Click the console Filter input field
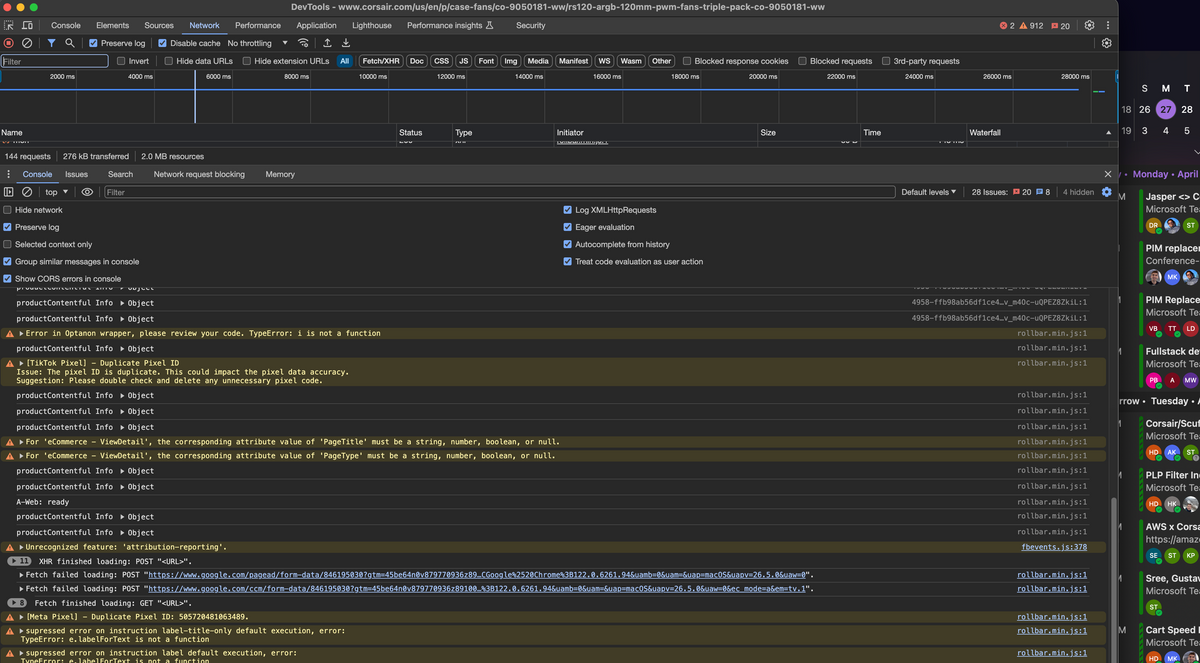This screenshot has width=1200, height=663. pos(499,192)
